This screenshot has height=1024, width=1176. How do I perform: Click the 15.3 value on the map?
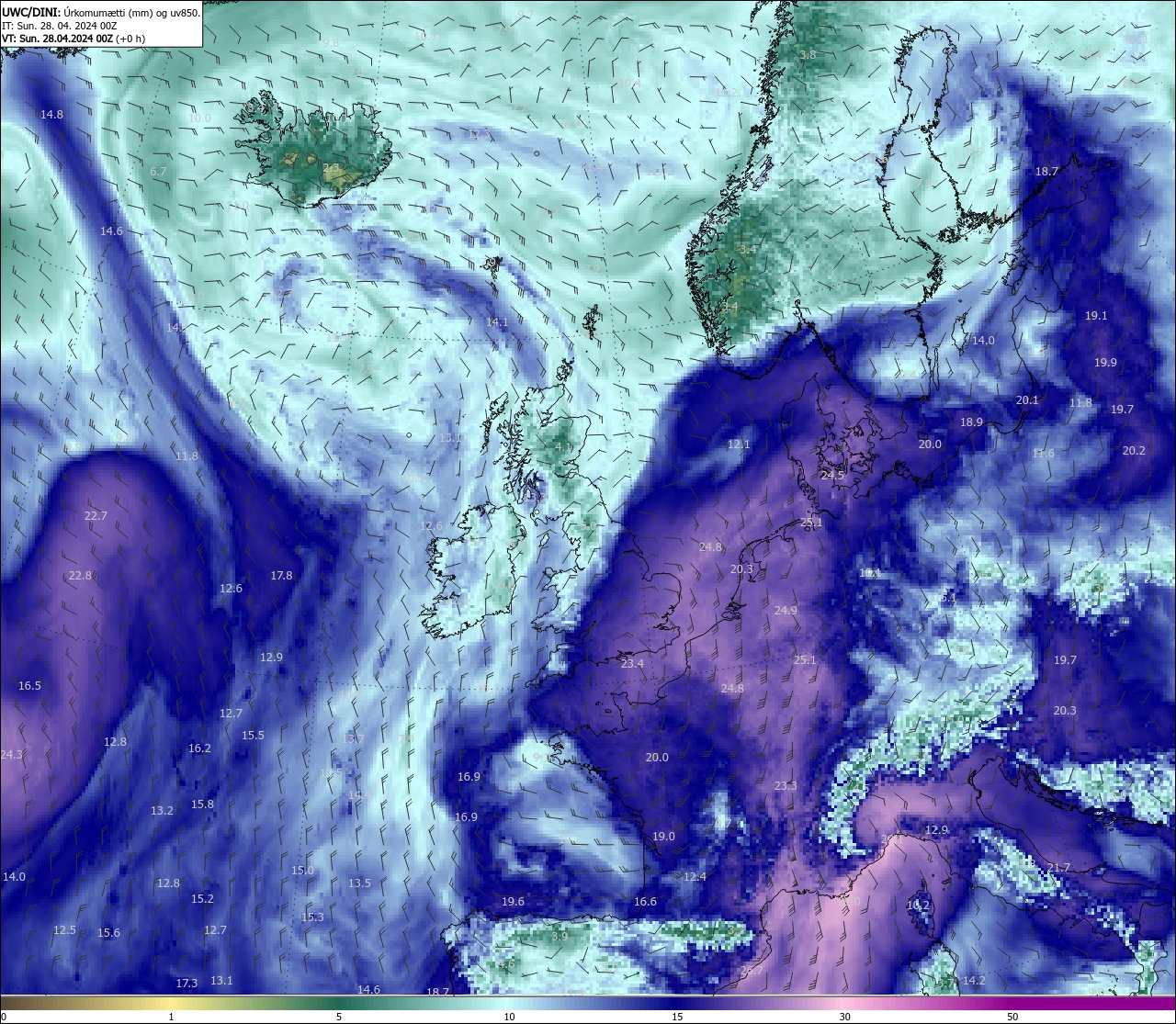tap(312, 917)
